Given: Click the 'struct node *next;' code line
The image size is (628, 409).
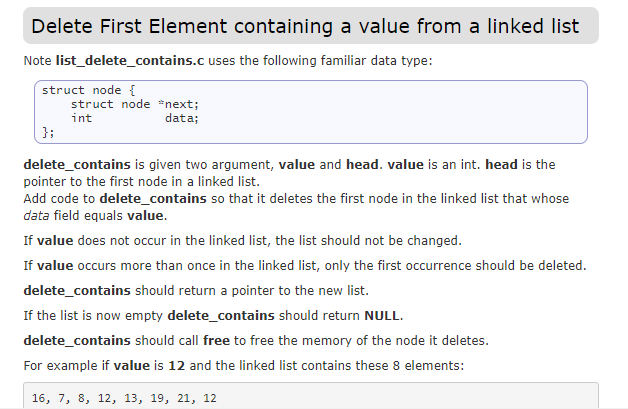Looking at the screenshot, I should pyautogui.click(x=135, y=104).
